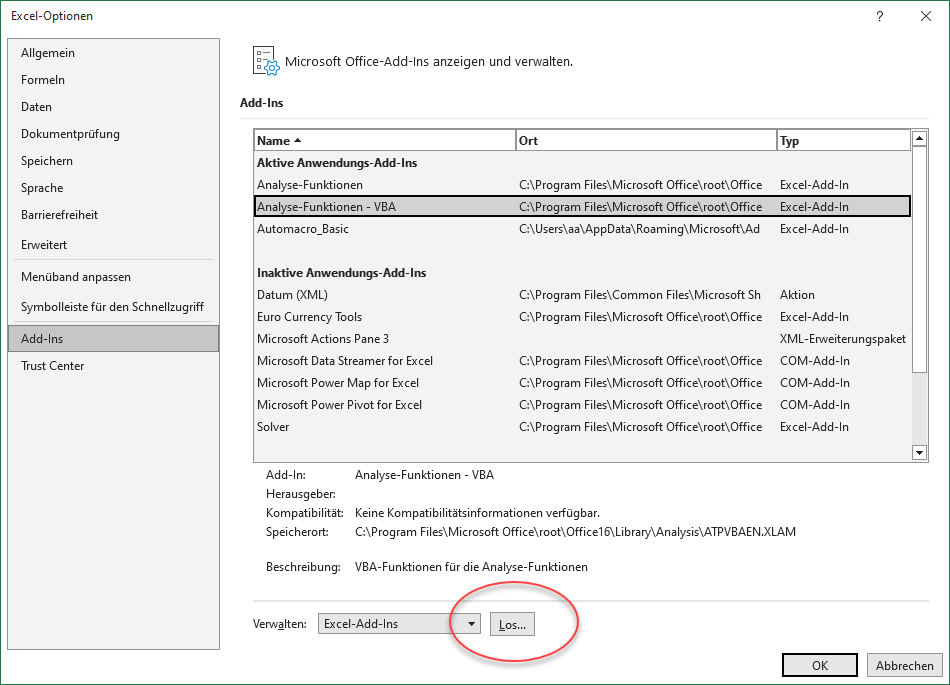Select Microsoft Power Pivot for Excel
Screen dimensions: 950x685
tap(582, 405)
